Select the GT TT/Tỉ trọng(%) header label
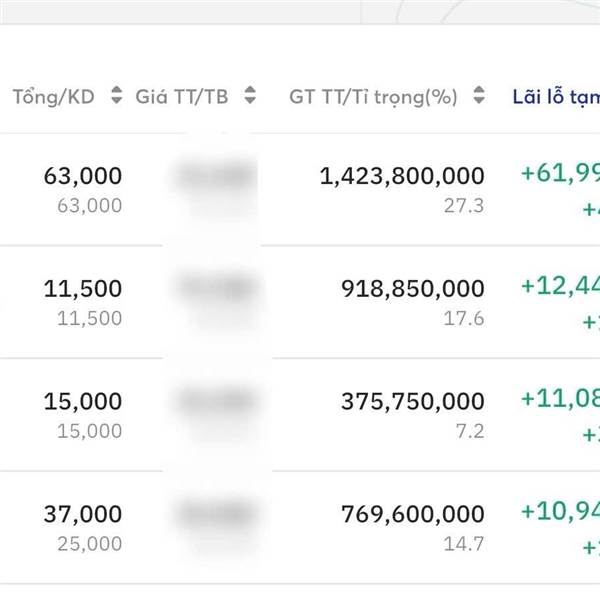The width and height of the screenshot is (600, 600). (373, 97)
